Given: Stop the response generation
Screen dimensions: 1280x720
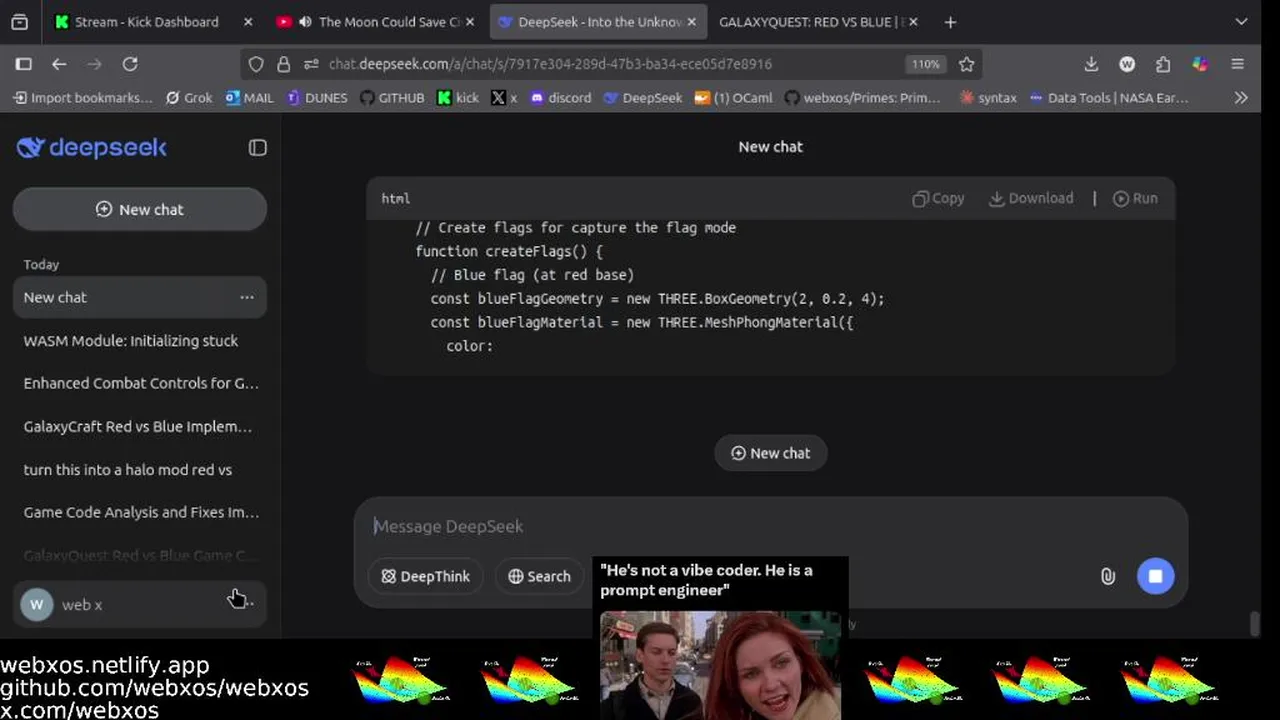Looking at the screenshot, I should 1155,576.
